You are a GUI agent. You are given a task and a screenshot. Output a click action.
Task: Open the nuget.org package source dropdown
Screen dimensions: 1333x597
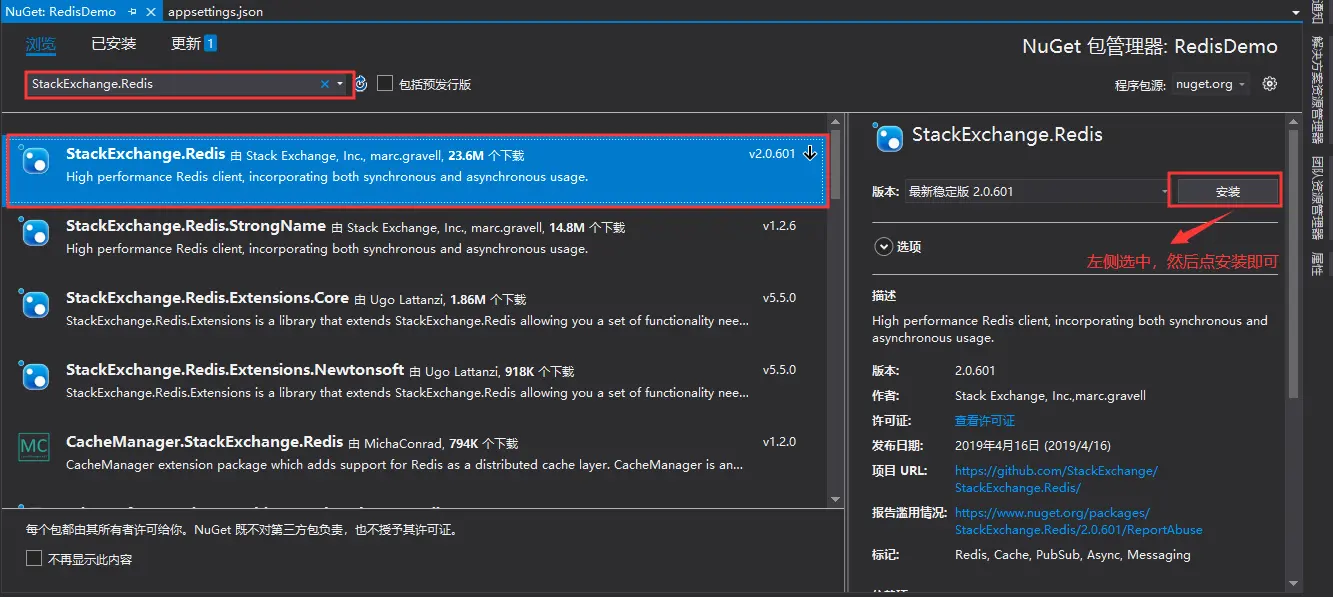pyautogui.click(x=1212, y=84)
